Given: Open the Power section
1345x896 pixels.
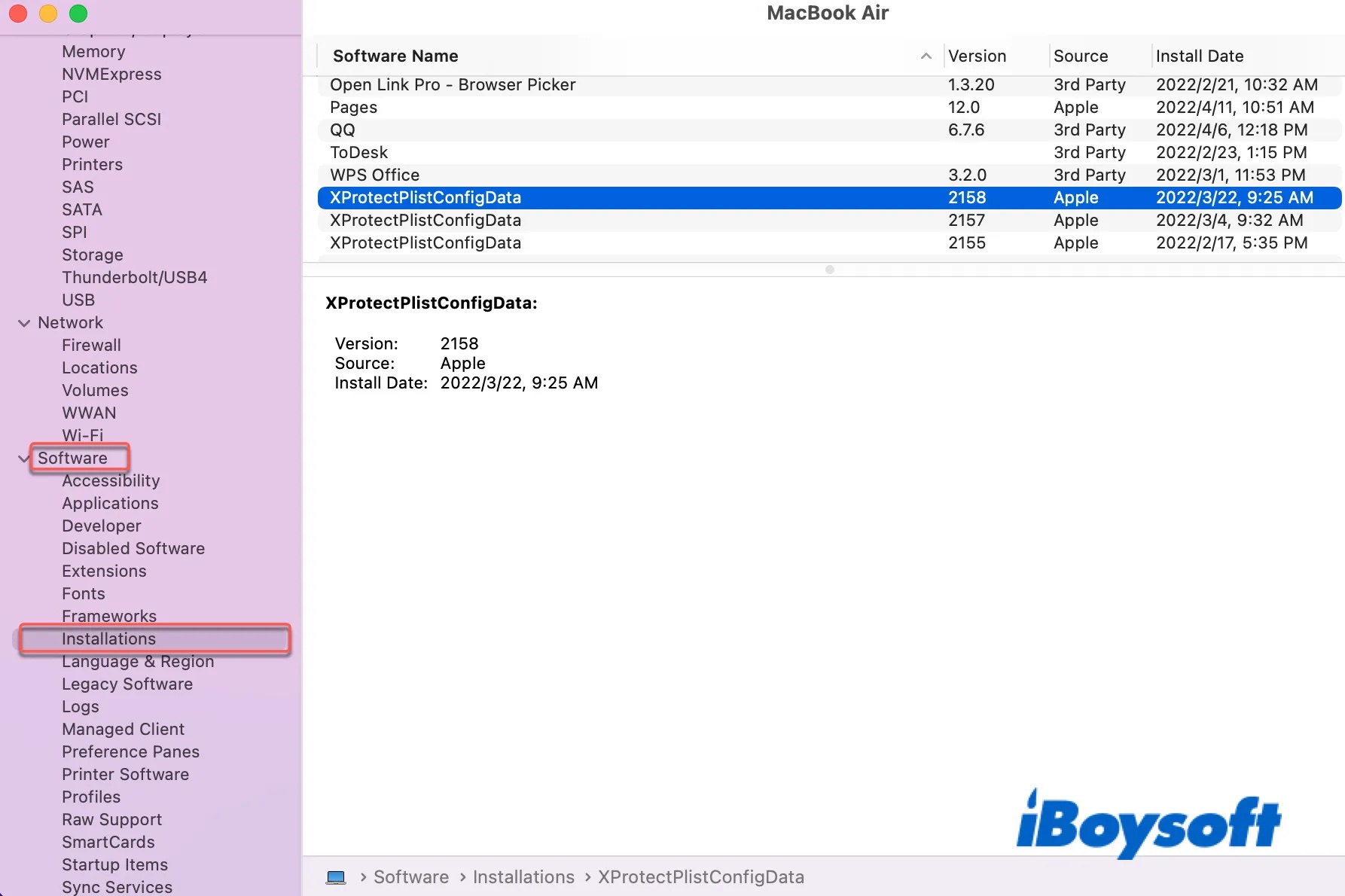Looking at the screenshot, I should coord(86,142).
